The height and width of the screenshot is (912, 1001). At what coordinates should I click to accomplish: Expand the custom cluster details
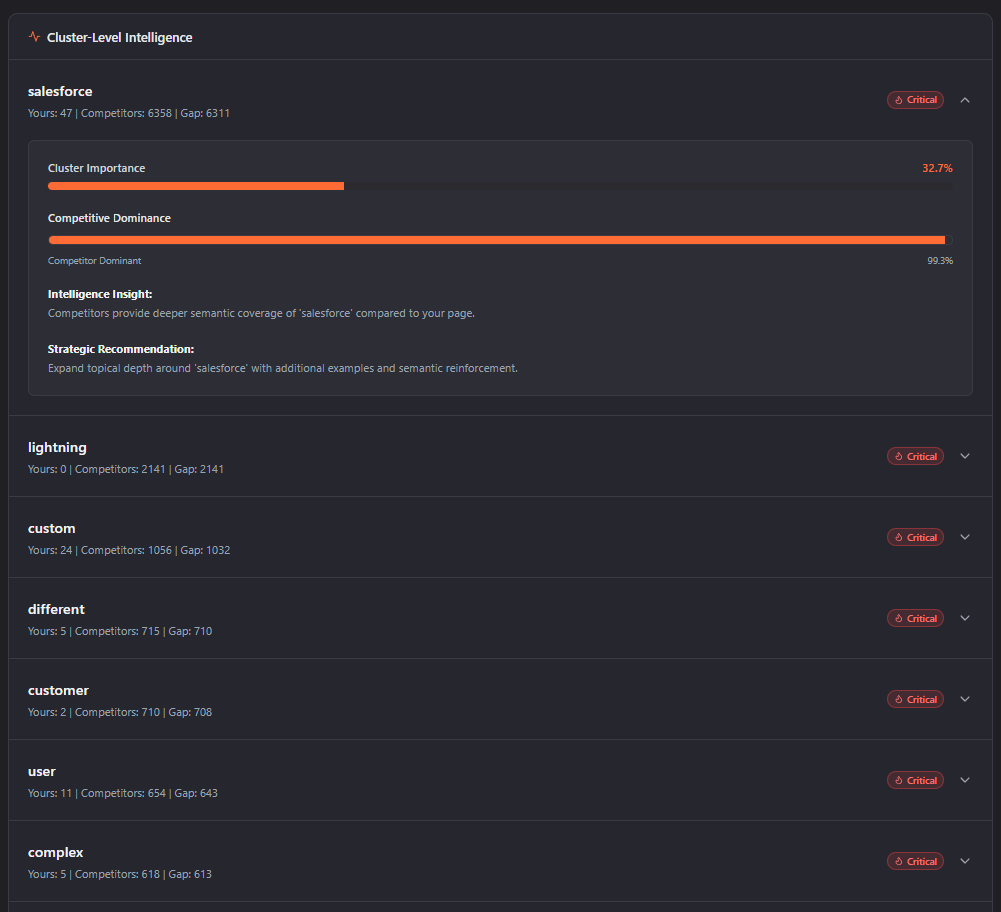pyautogui.click(x=964, y=537)
